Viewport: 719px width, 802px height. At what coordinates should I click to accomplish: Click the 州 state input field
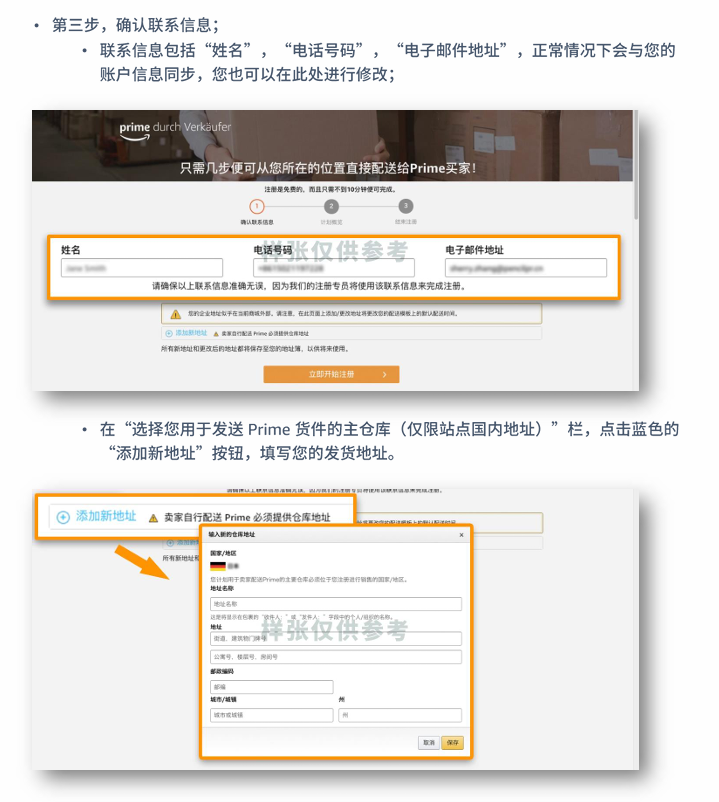pos(400,715)
